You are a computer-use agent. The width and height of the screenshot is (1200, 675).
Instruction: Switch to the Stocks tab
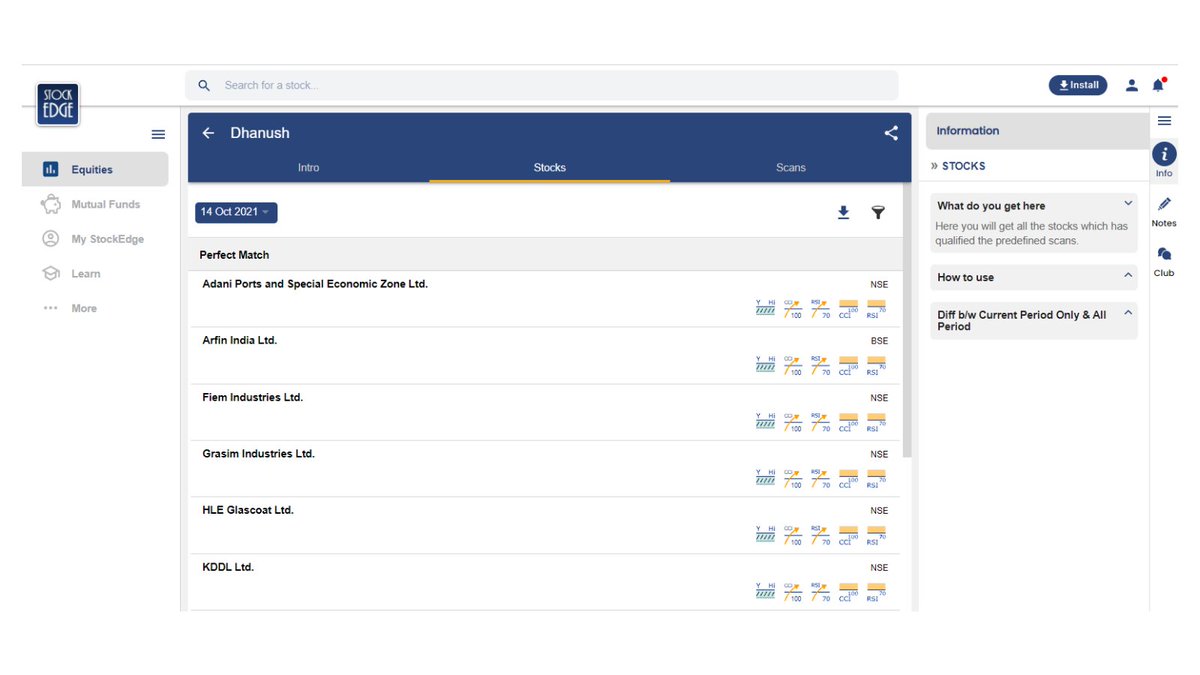coord(550,167)
